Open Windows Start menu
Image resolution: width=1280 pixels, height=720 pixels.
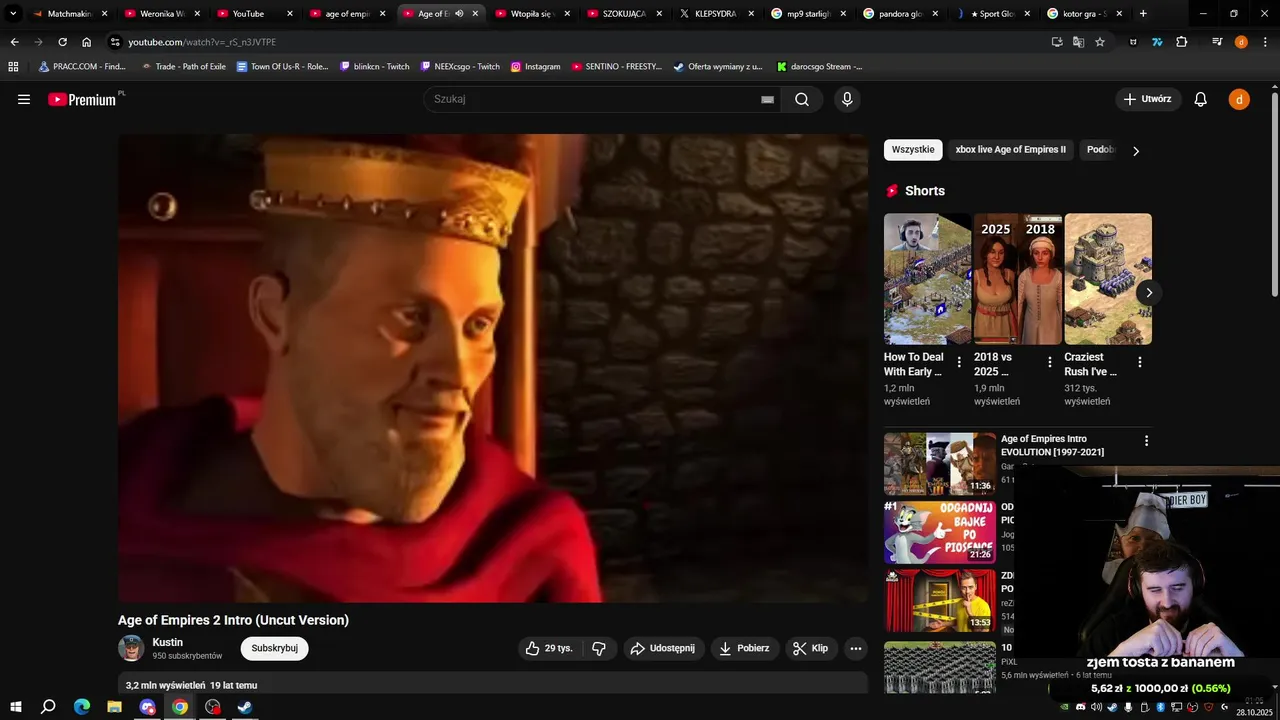[x=15, y=707]
